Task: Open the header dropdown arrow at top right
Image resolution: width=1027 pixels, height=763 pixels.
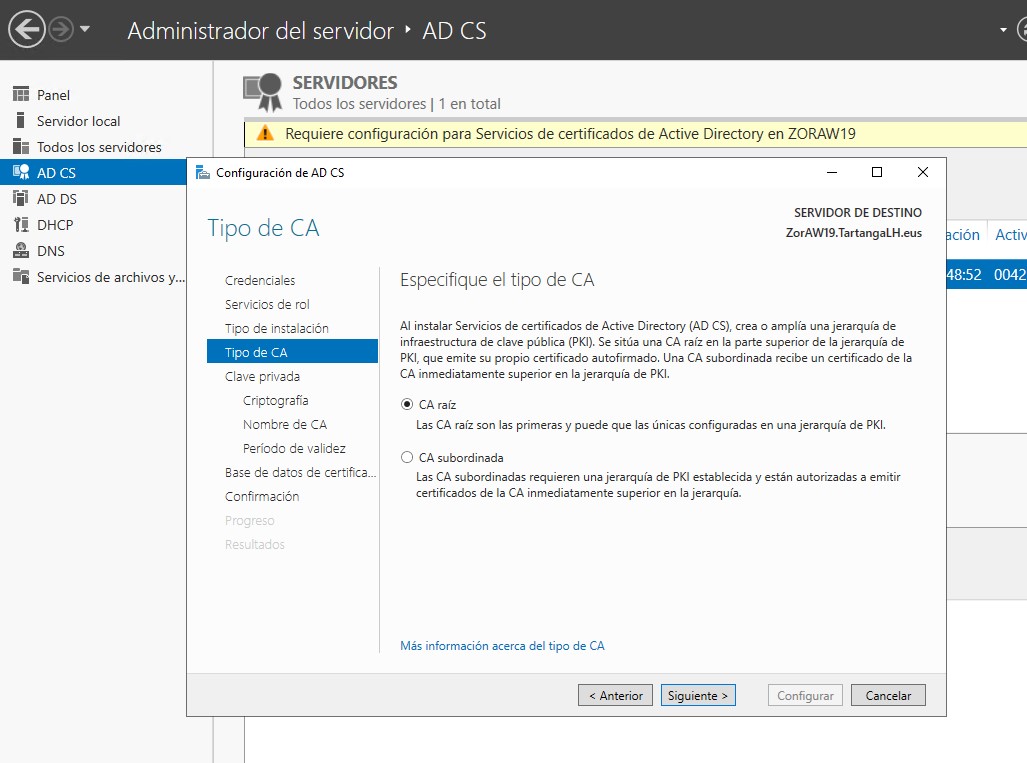Action: pos(1003,29)
